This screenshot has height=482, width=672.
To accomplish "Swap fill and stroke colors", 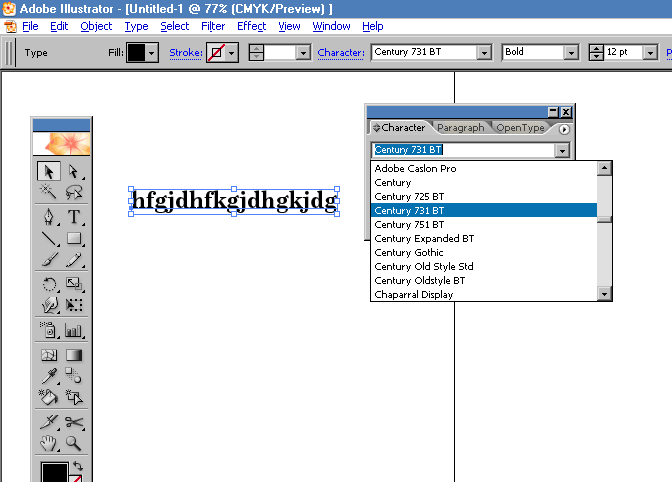I will pos(78,466).
